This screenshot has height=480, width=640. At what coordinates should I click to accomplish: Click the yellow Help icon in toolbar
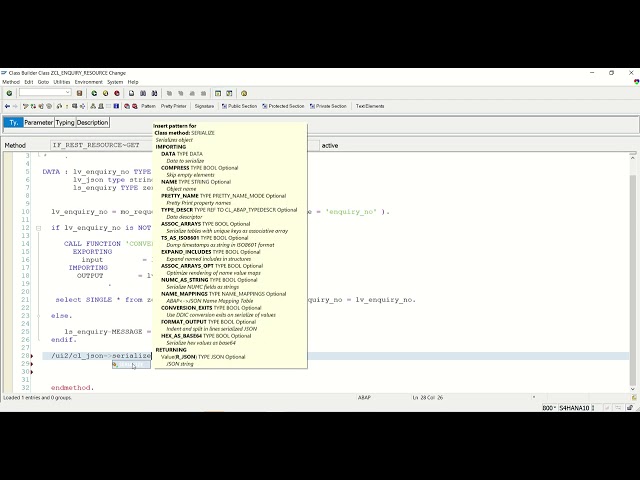(x=244, y=93)
